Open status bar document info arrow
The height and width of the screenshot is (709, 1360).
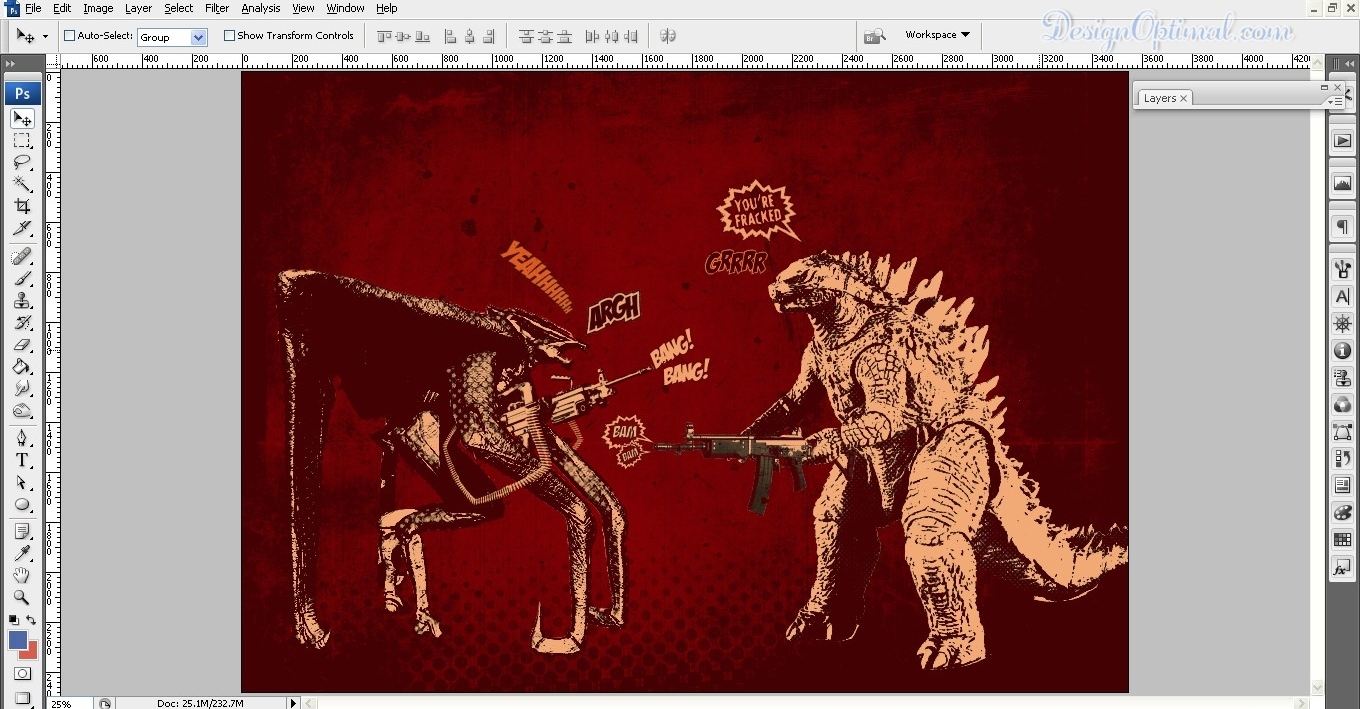pos(293,703)
